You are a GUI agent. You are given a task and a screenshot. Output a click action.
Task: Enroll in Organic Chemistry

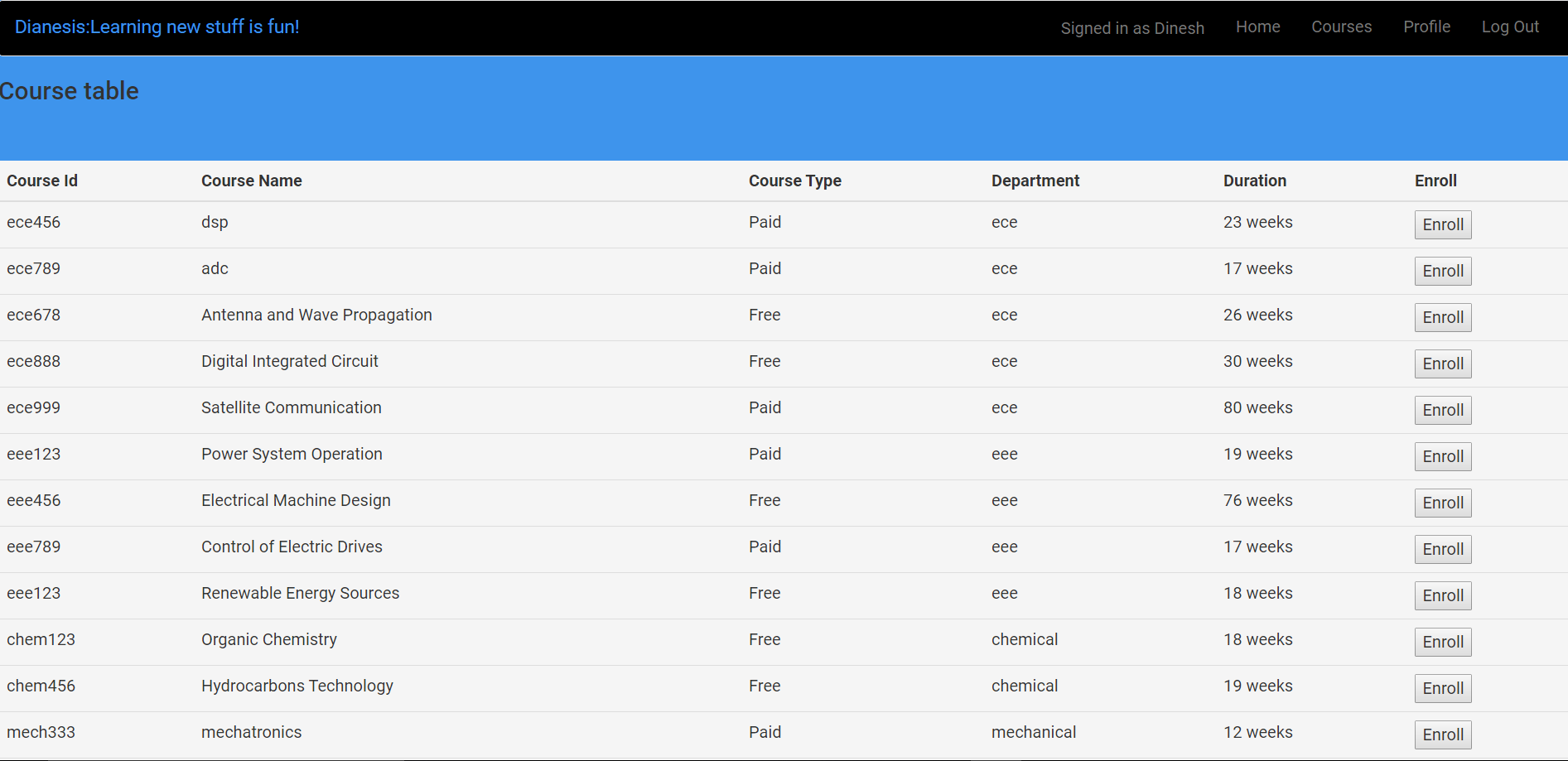tap(1443, 642)
